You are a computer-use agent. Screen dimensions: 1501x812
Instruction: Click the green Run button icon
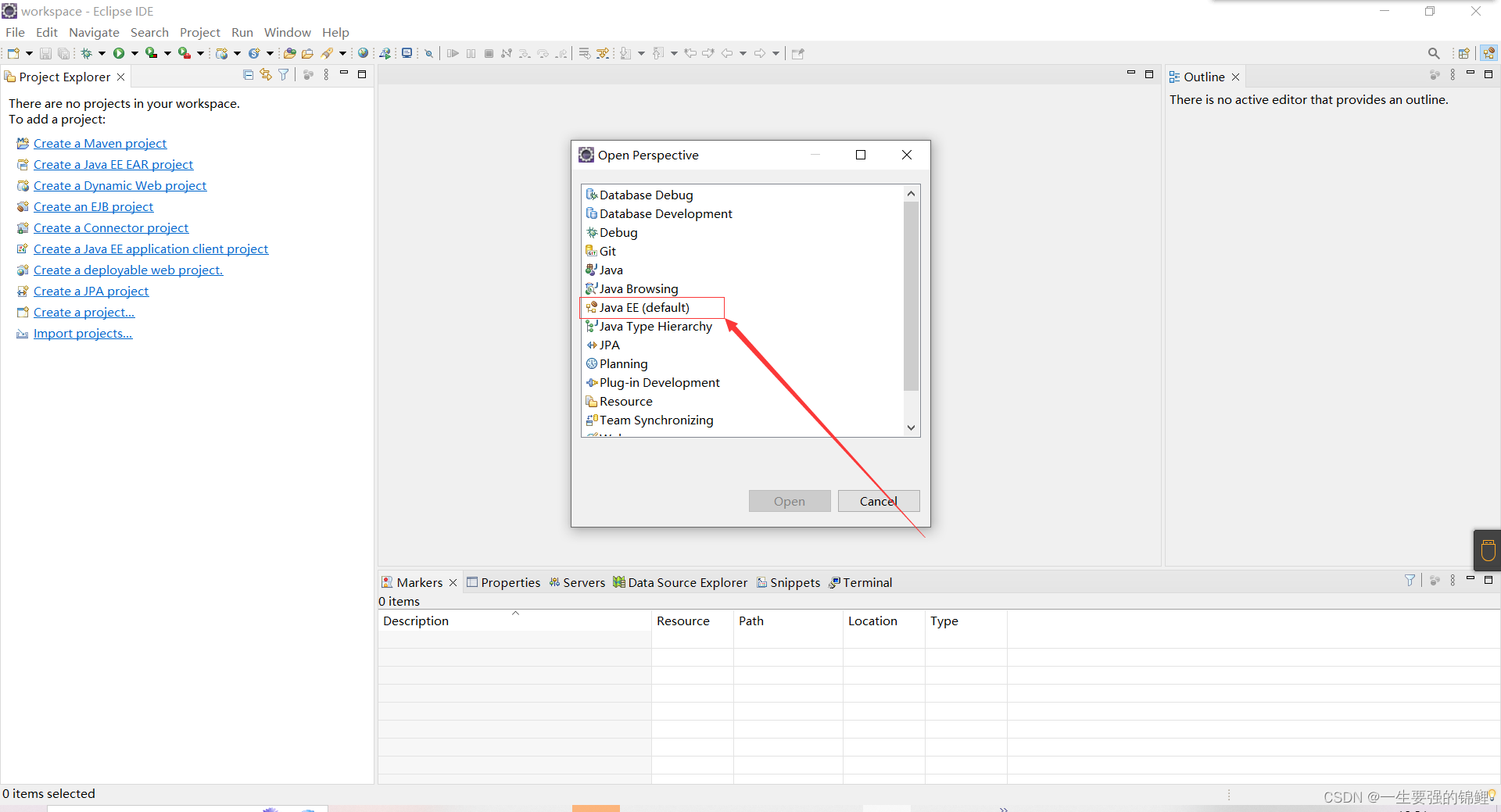(119, 53)
